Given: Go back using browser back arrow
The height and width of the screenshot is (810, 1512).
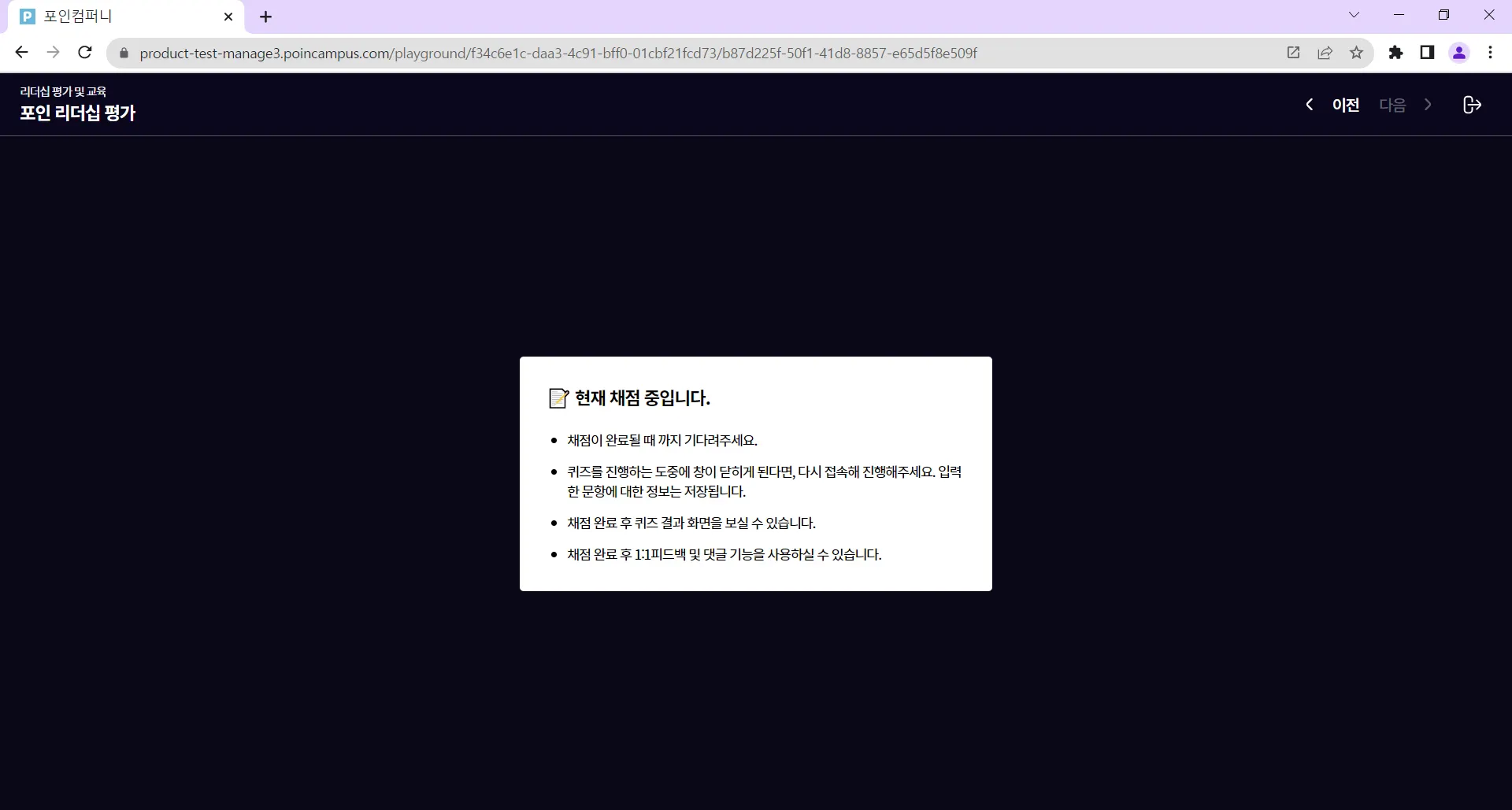Looking at the screenshot, I should (21, 53).
